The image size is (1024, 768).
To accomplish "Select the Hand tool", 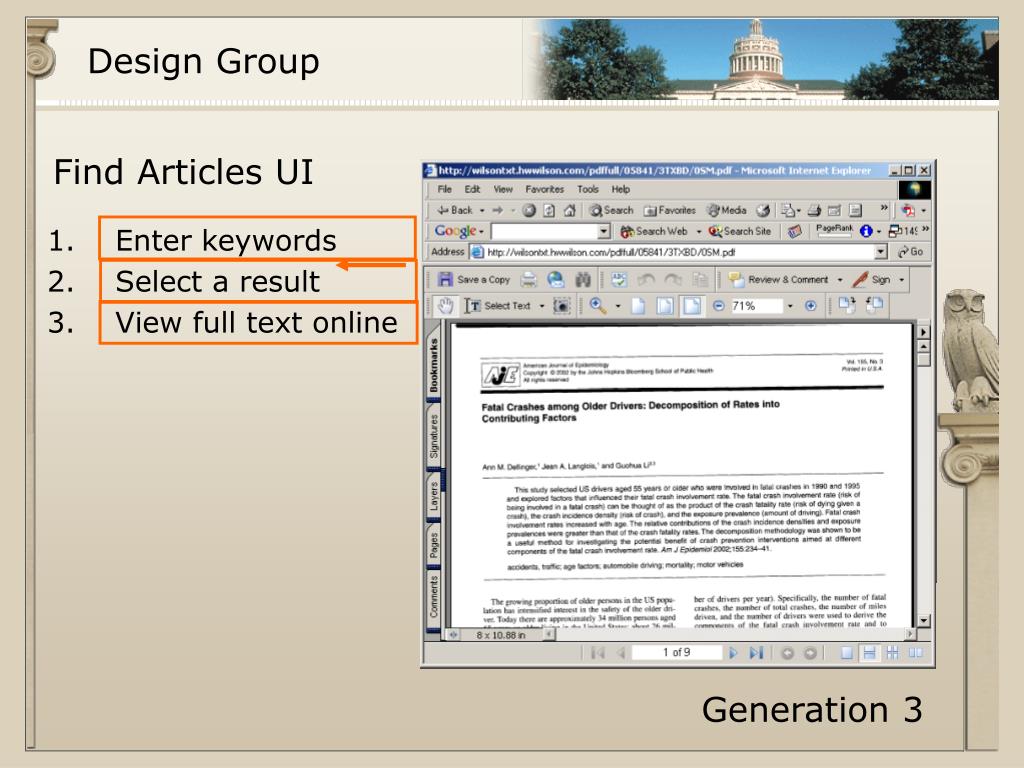I will 445,305.
